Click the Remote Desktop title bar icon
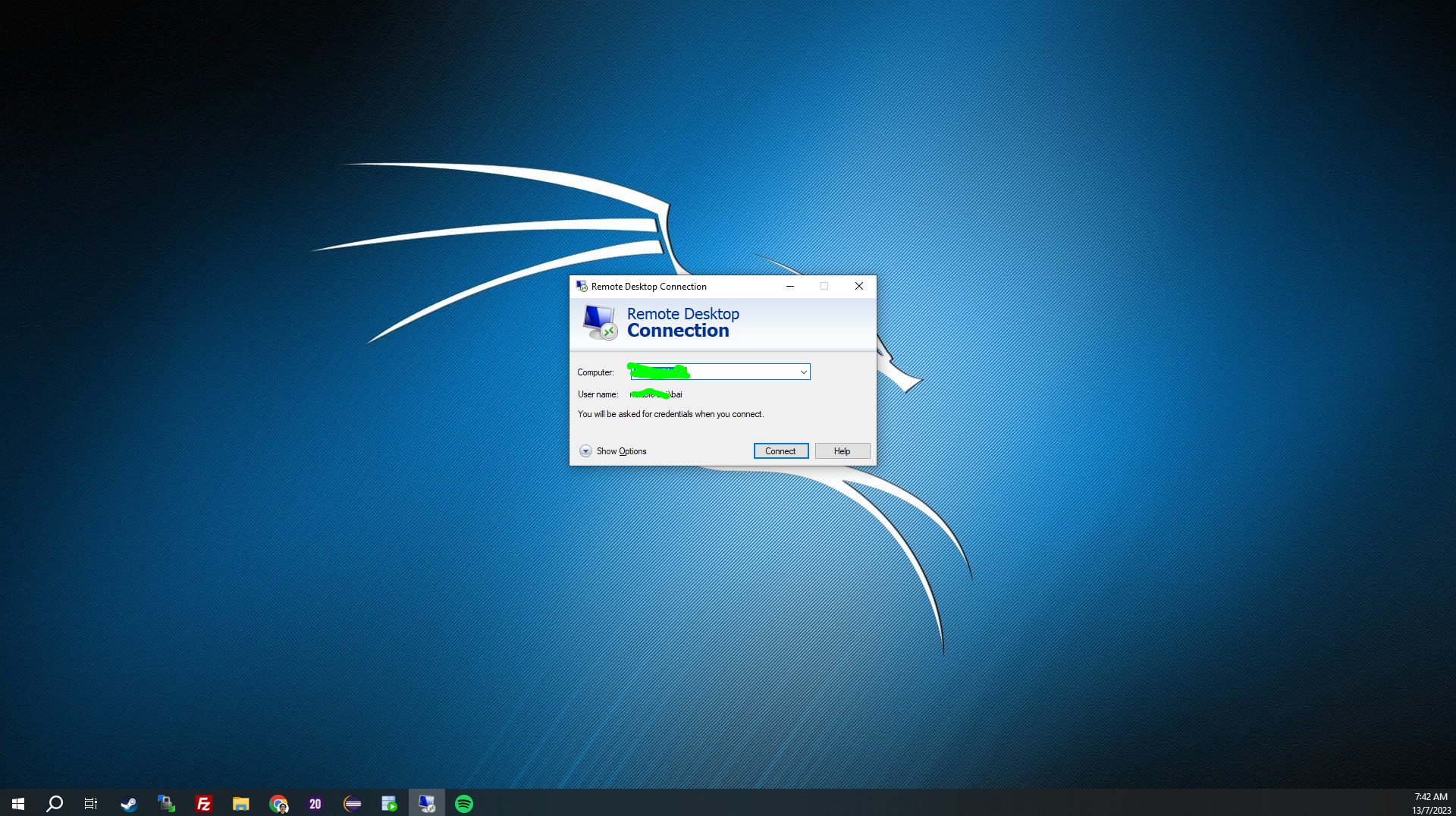 pos(582,286)
